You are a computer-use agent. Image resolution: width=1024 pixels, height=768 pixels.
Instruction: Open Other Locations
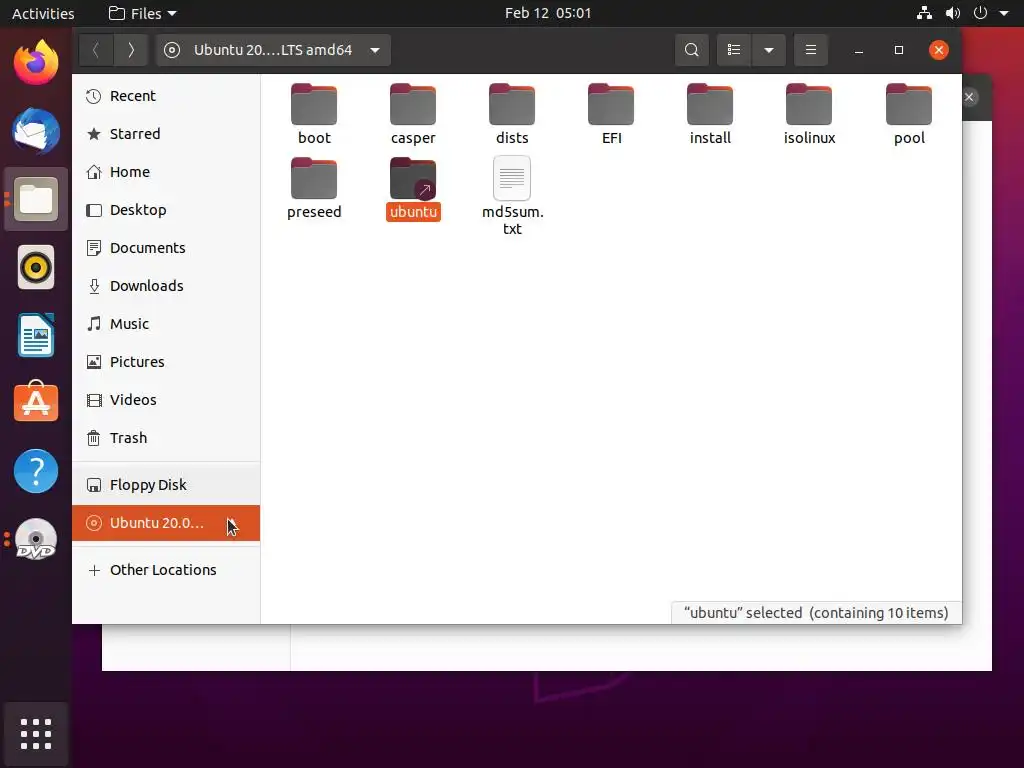tap(166, 570)
